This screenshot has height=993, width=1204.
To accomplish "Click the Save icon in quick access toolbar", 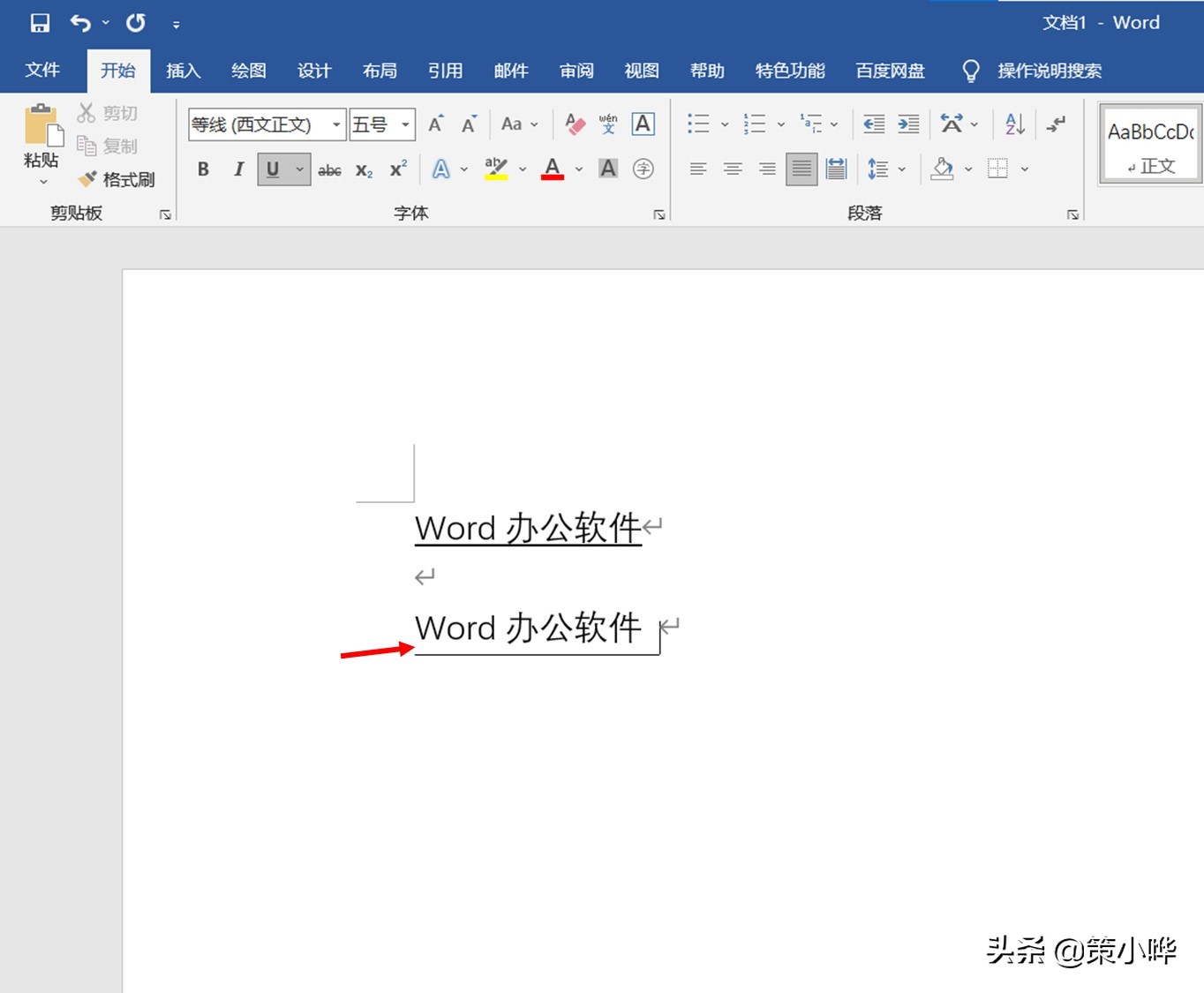I will pyautogui.click(x=40, y=23).
